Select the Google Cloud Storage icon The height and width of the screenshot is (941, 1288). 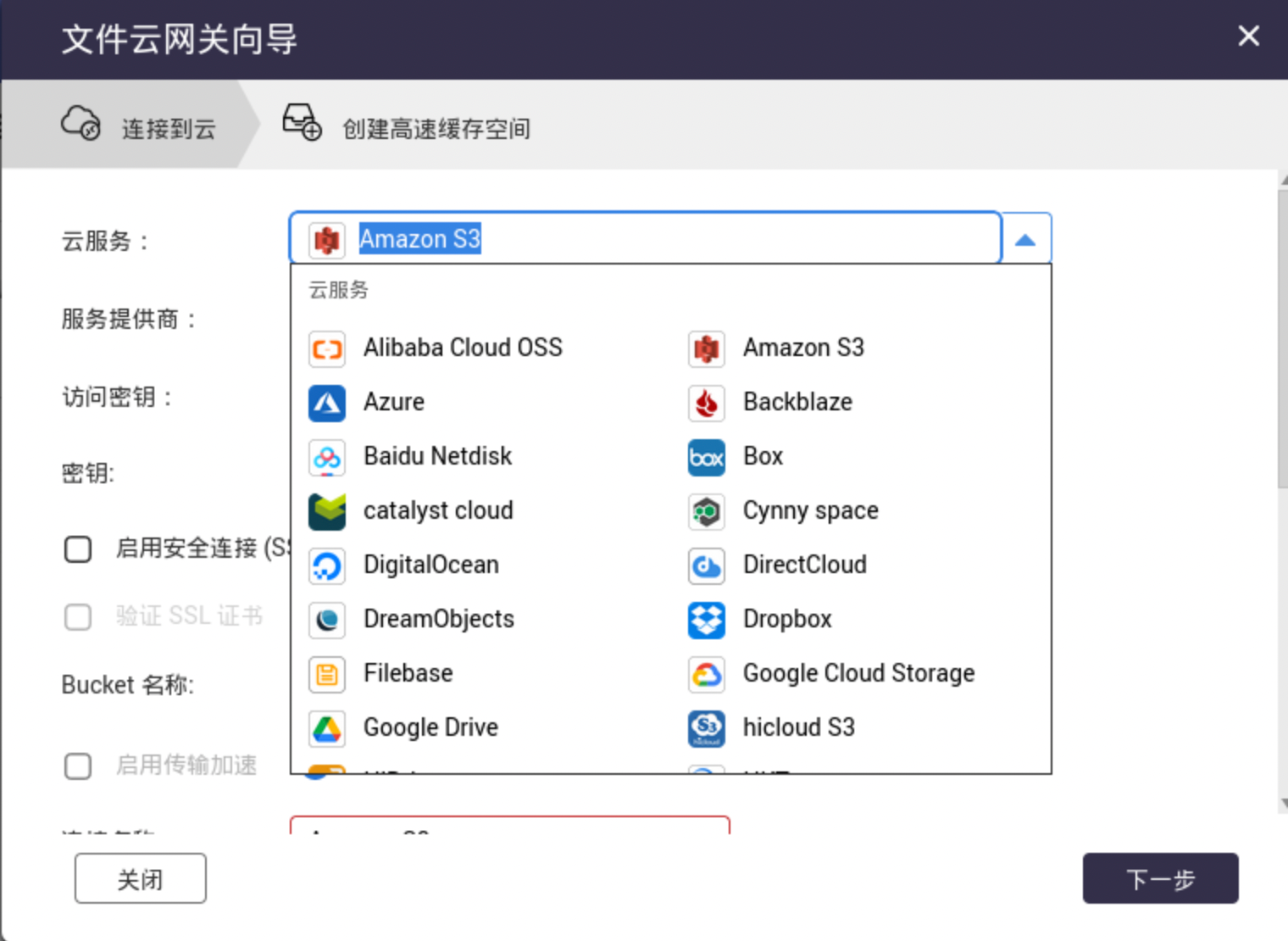[x=707, y=674]
